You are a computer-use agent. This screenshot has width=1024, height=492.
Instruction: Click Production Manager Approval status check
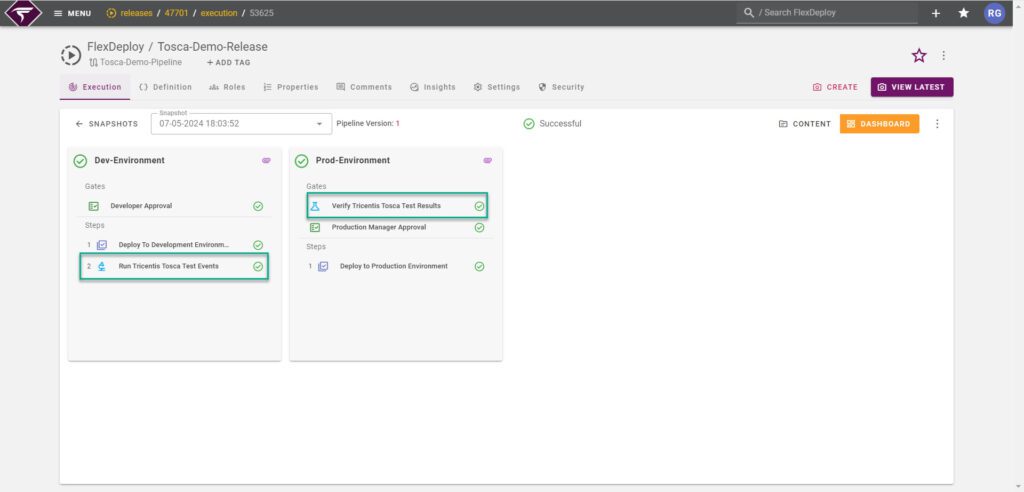tap(479, 227)
